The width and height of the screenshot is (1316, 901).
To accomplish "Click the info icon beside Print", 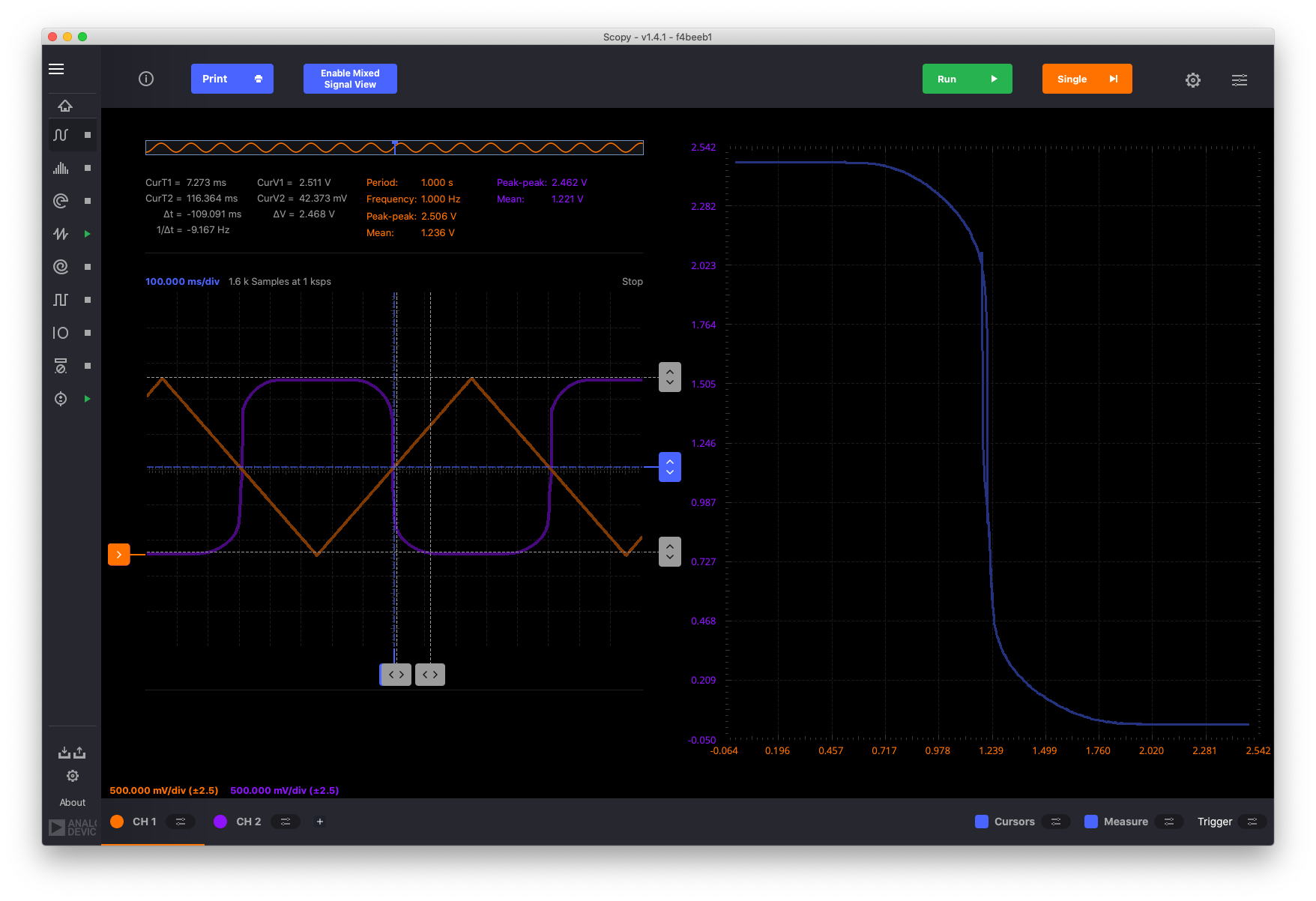I will pos(146,79).
